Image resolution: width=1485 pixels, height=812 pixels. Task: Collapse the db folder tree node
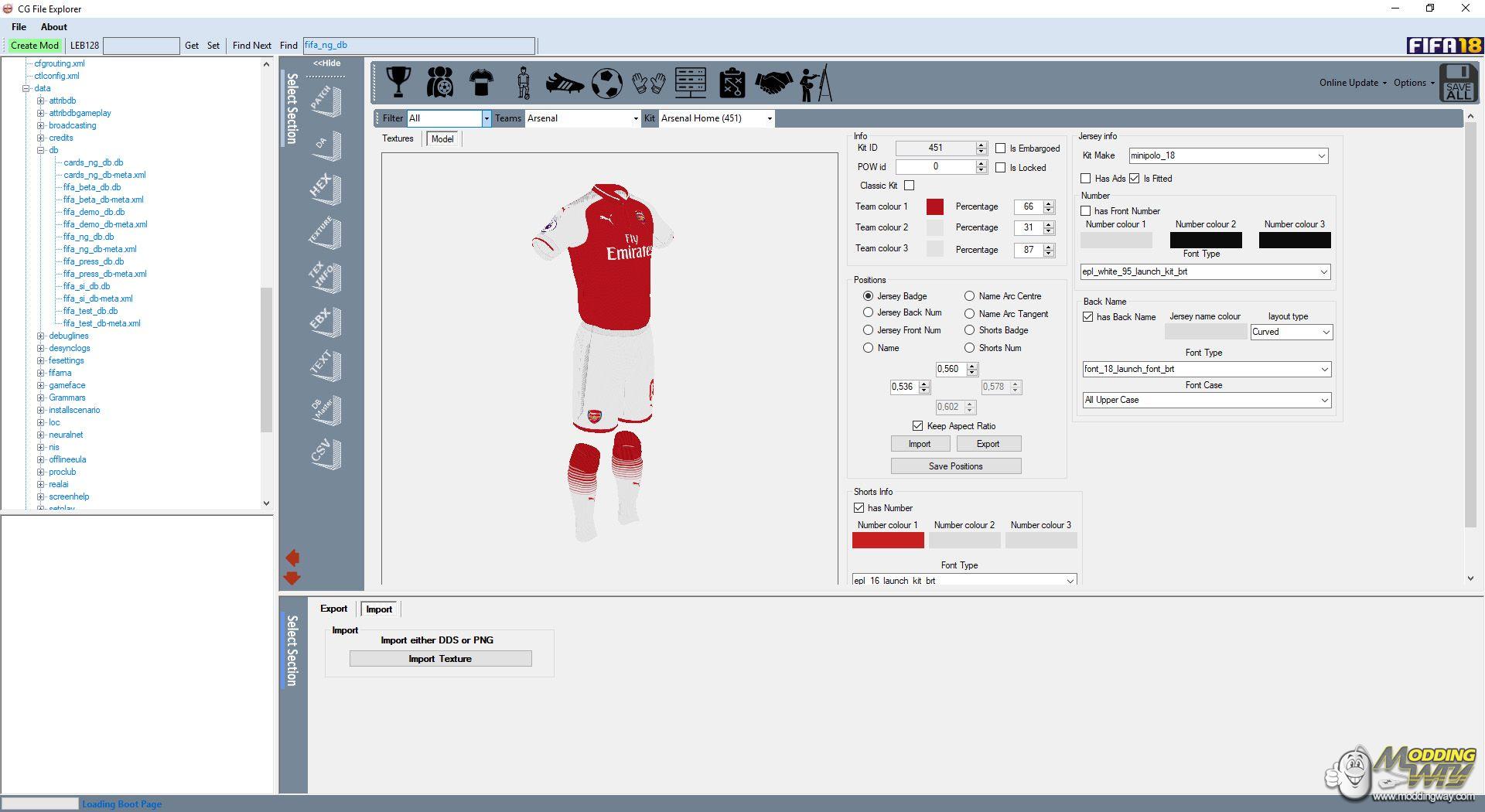pyautogui.click(x=41, y=150)
